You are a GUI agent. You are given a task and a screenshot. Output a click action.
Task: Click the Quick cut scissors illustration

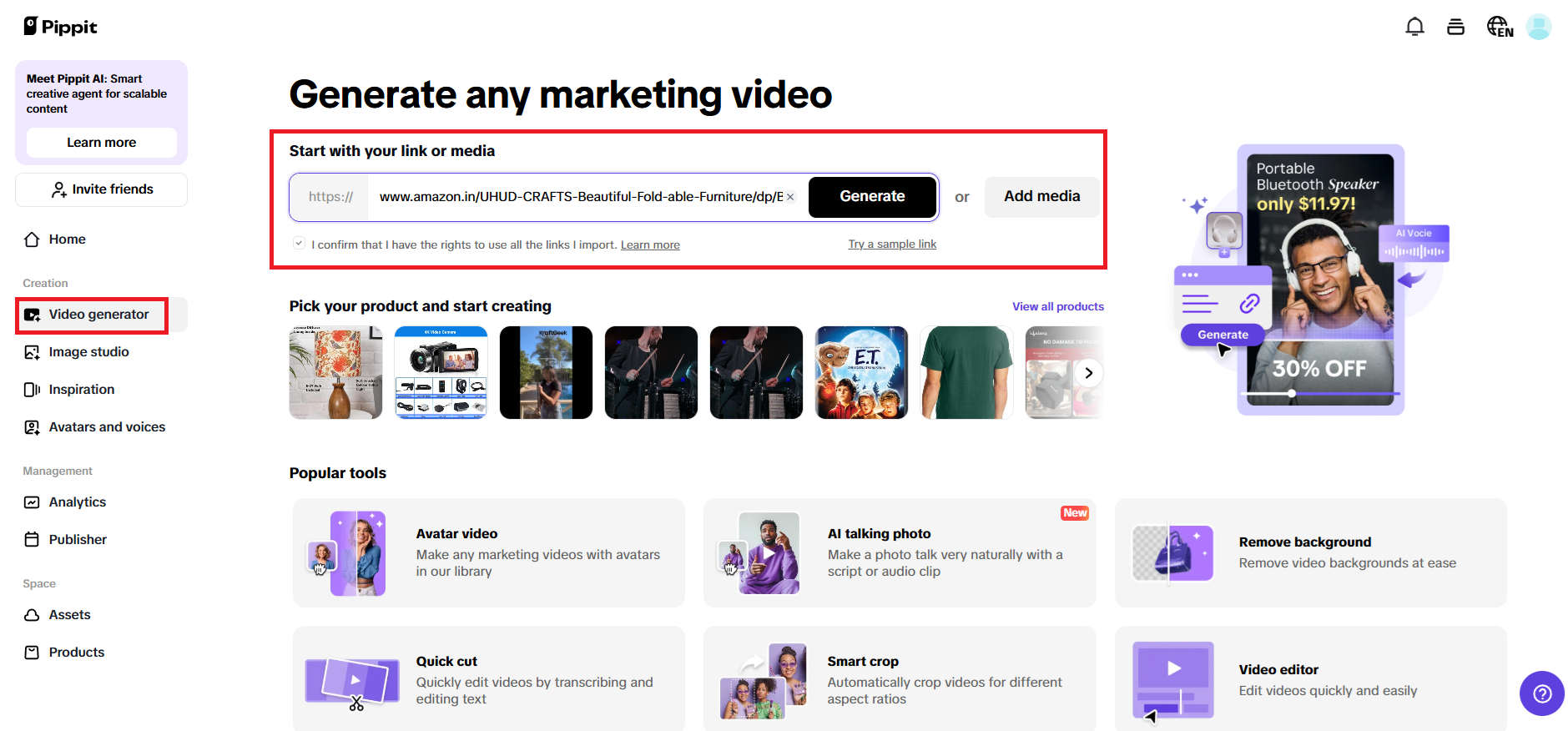352,682
